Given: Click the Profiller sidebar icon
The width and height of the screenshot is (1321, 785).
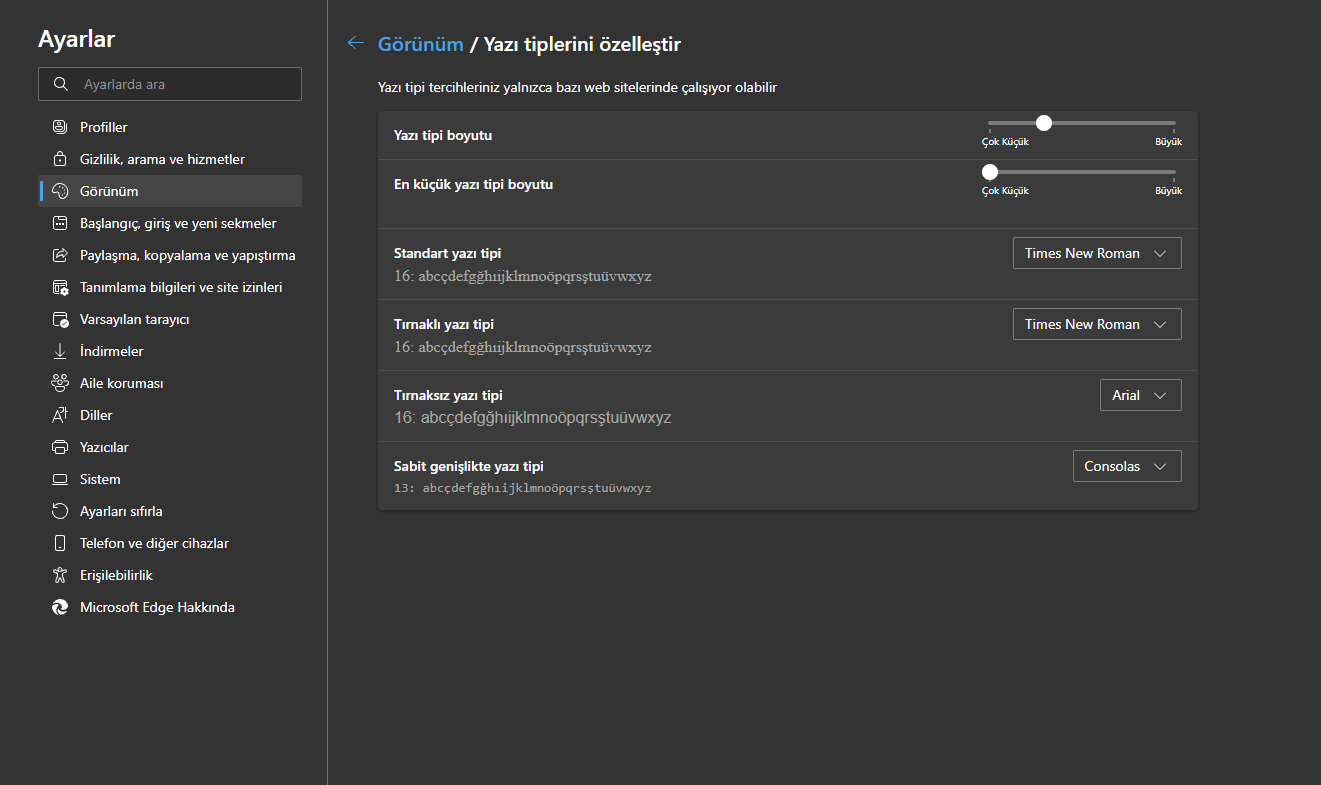Looking at the screenshot, I should pos(60,127).
